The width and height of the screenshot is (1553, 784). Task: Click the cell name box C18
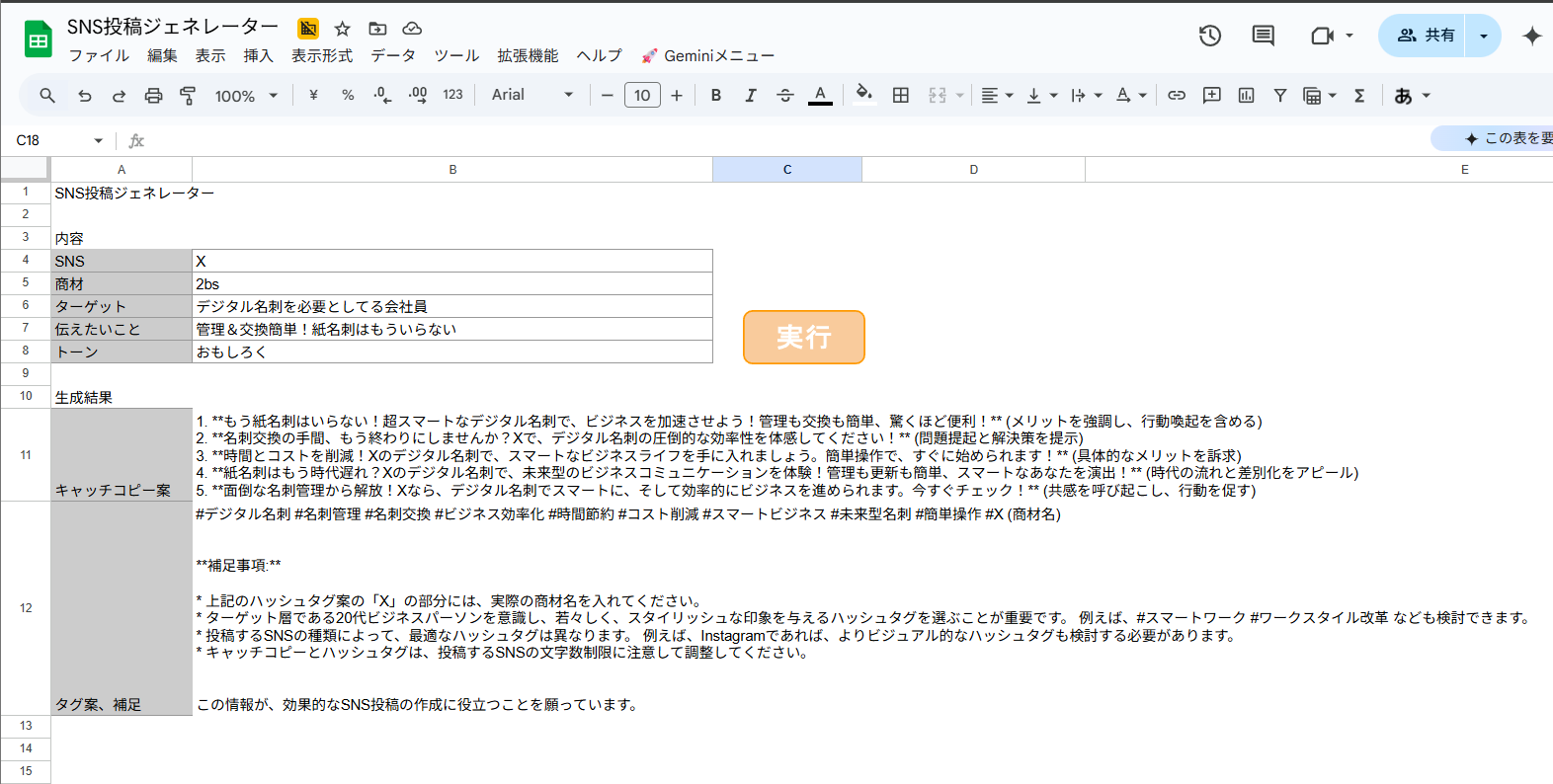click(59, 140)
